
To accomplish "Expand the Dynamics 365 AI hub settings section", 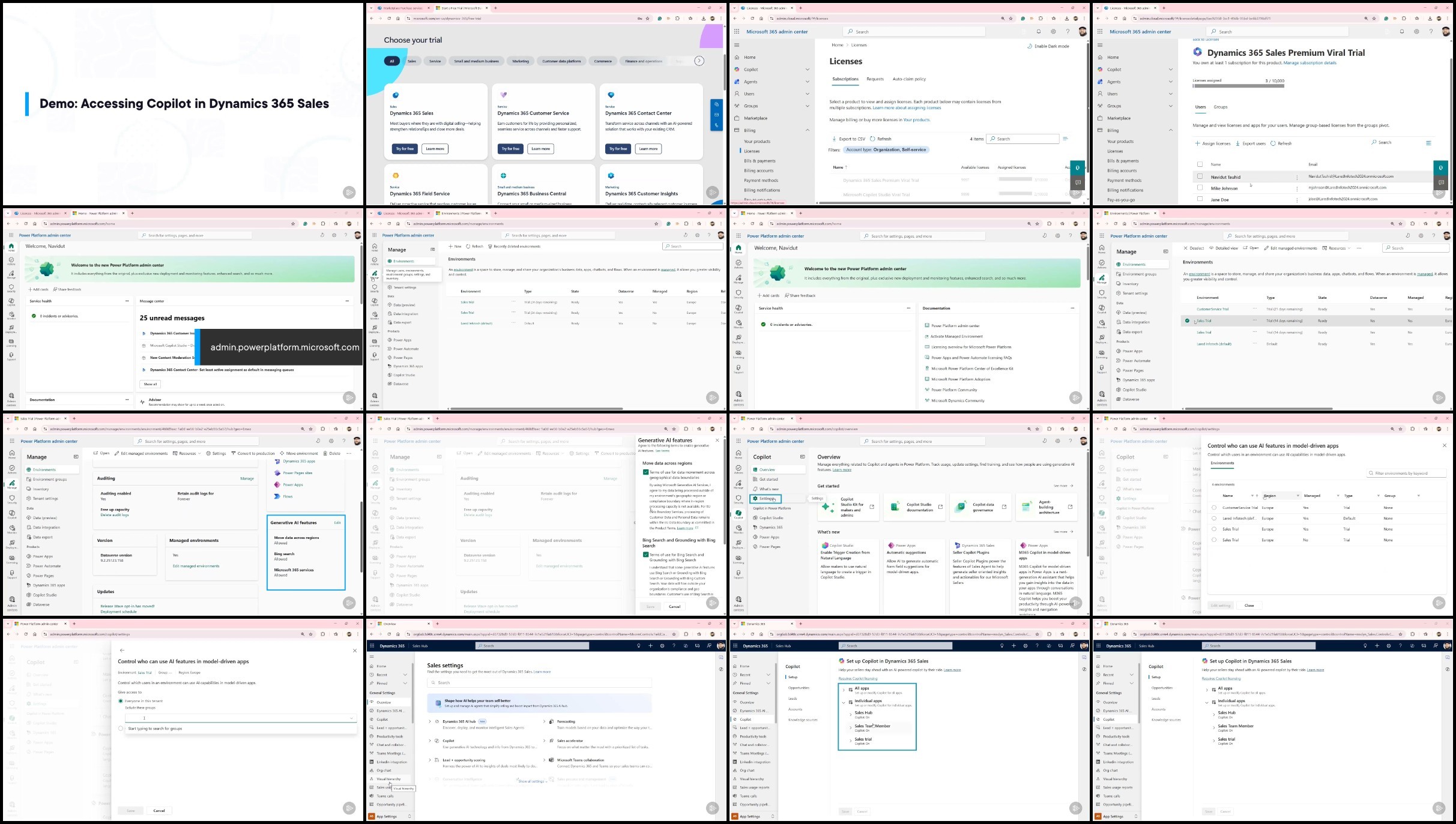I will coord(430,721).
